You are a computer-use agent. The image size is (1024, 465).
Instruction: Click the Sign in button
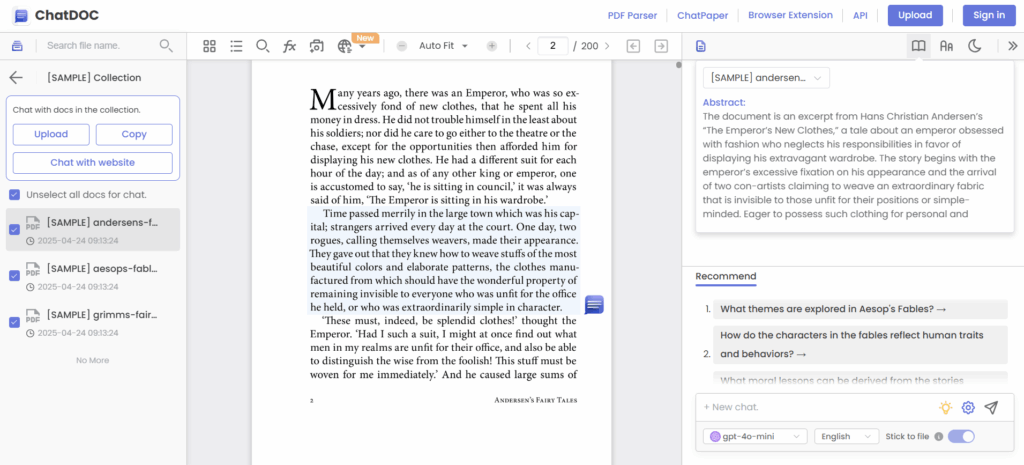[x=989, y=16]
